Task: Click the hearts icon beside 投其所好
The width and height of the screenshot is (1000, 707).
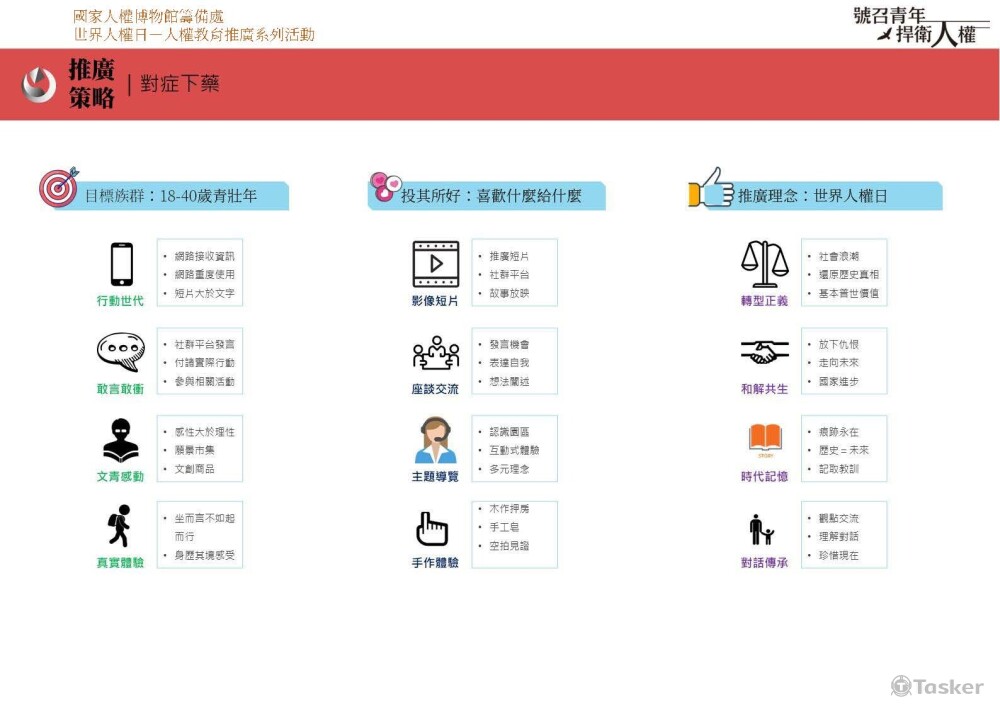Action: coord(386,187)
